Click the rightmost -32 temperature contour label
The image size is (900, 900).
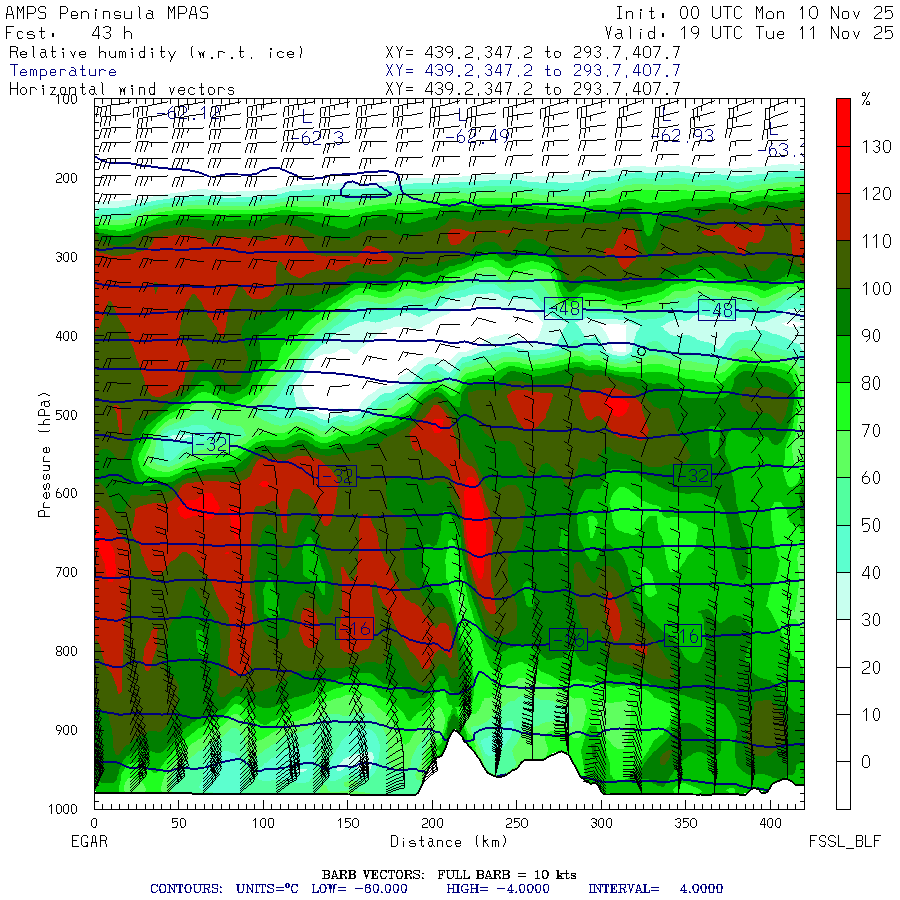[693, 475]
